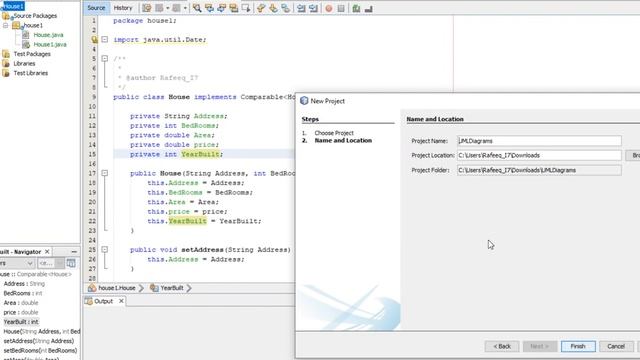Open Libraries node in project tree
Viewport: 640px width, 360px height.
tap(24, 64)
